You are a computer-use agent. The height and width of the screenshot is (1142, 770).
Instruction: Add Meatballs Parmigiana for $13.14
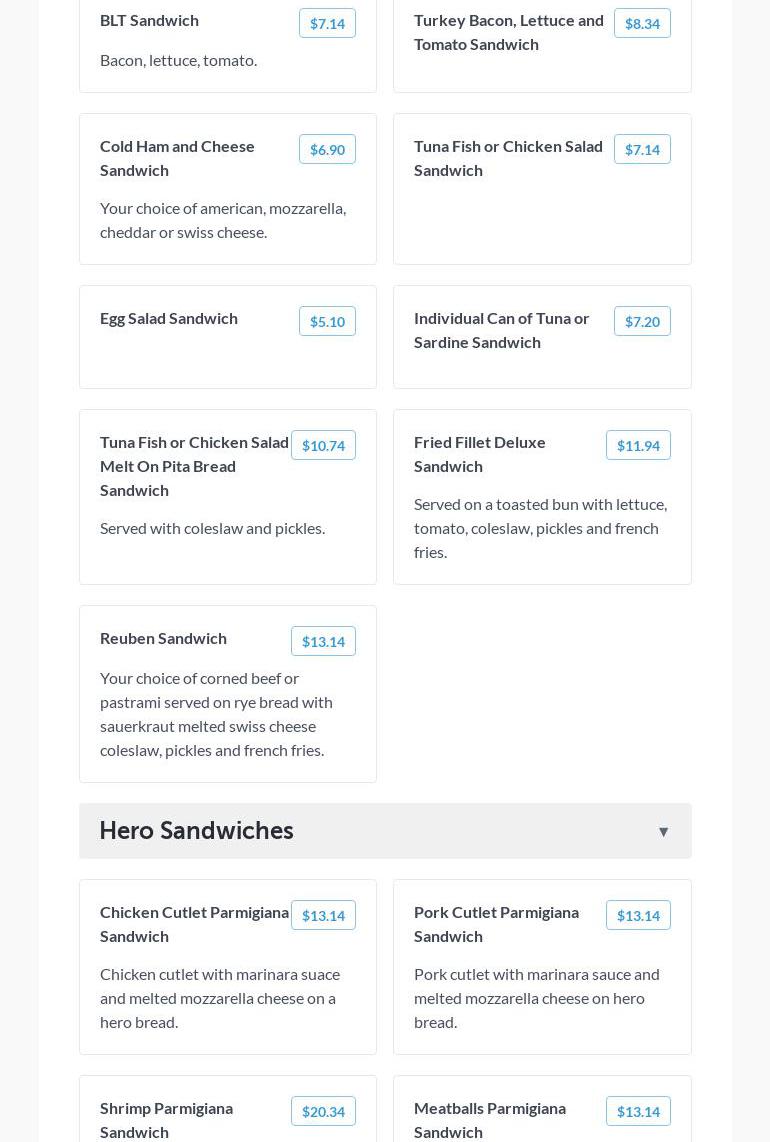pyautogui.click(x=638, y=1111)
